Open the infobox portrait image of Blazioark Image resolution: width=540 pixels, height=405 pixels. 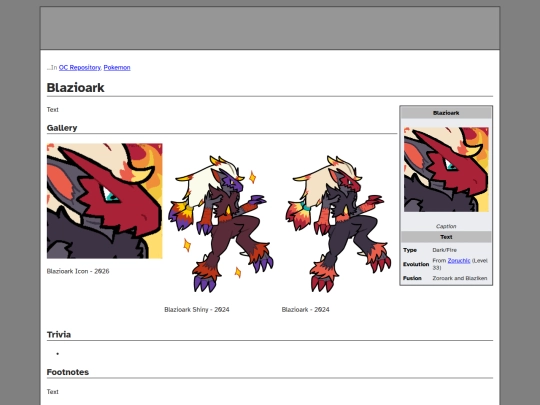446,169
